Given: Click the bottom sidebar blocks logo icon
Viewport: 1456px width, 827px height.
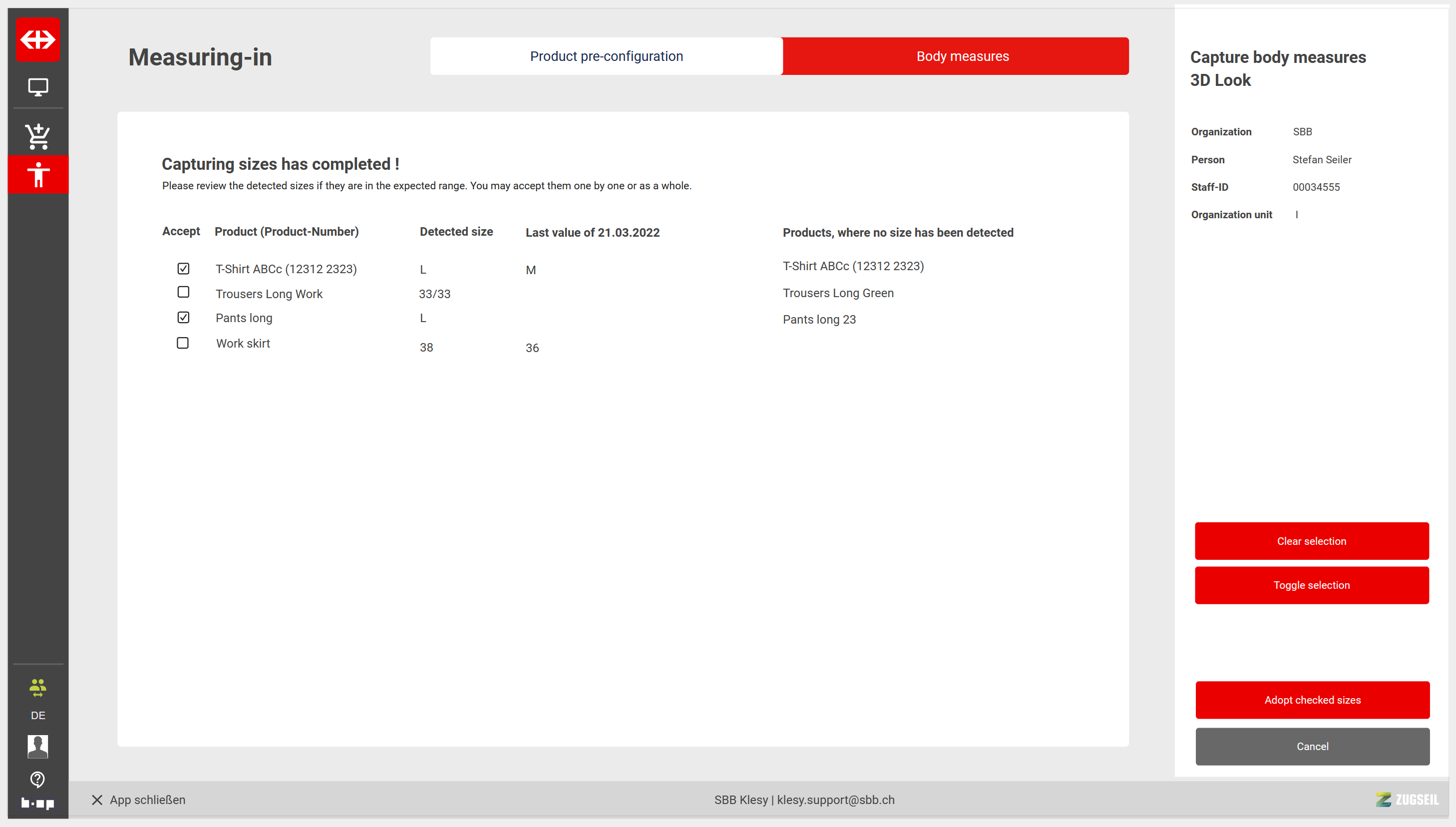Looking at the screenshot, I should coord(37,803).
